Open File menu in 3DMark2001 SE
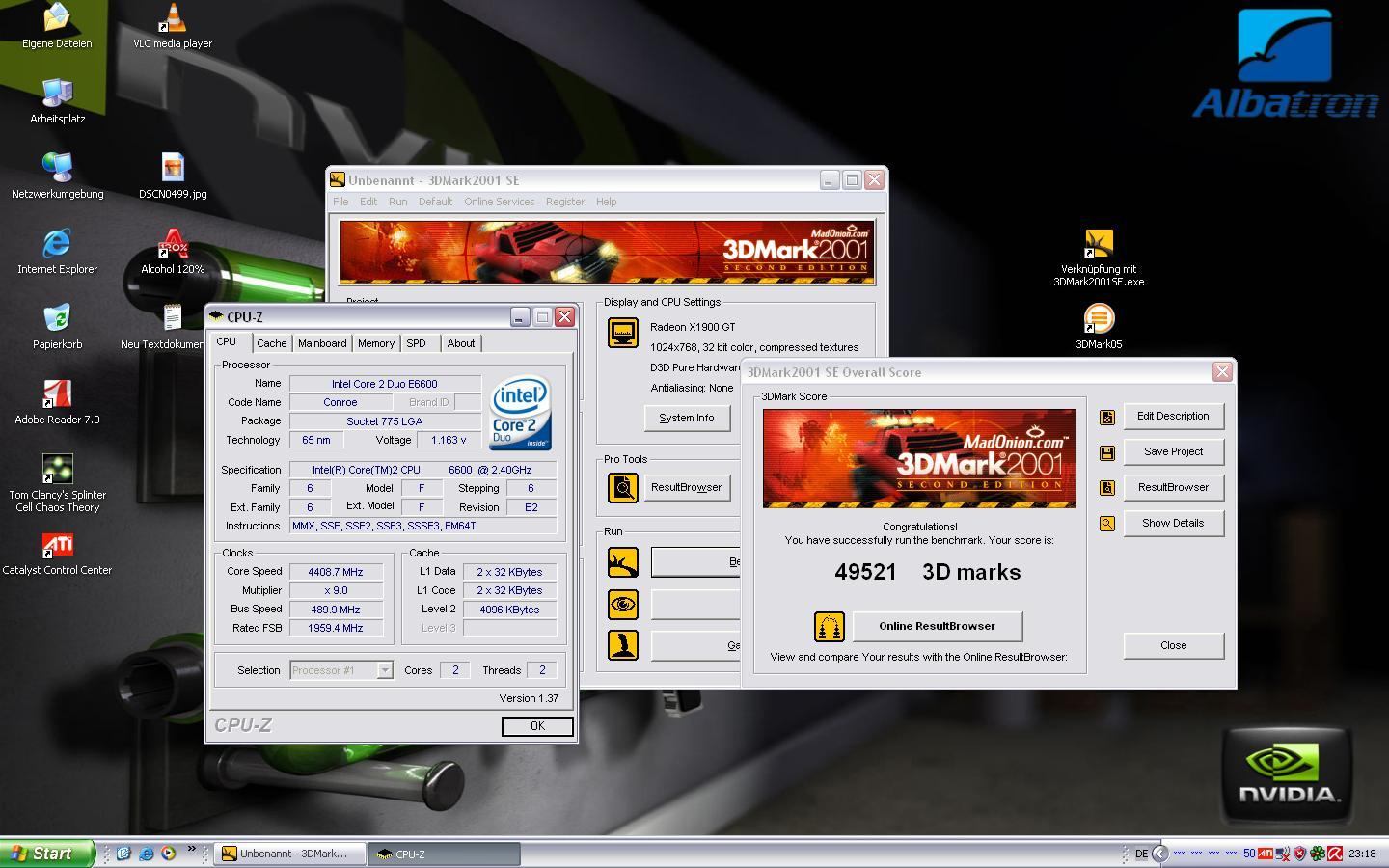This screenshot has height=868, width=1389. (x=340, y=202)
